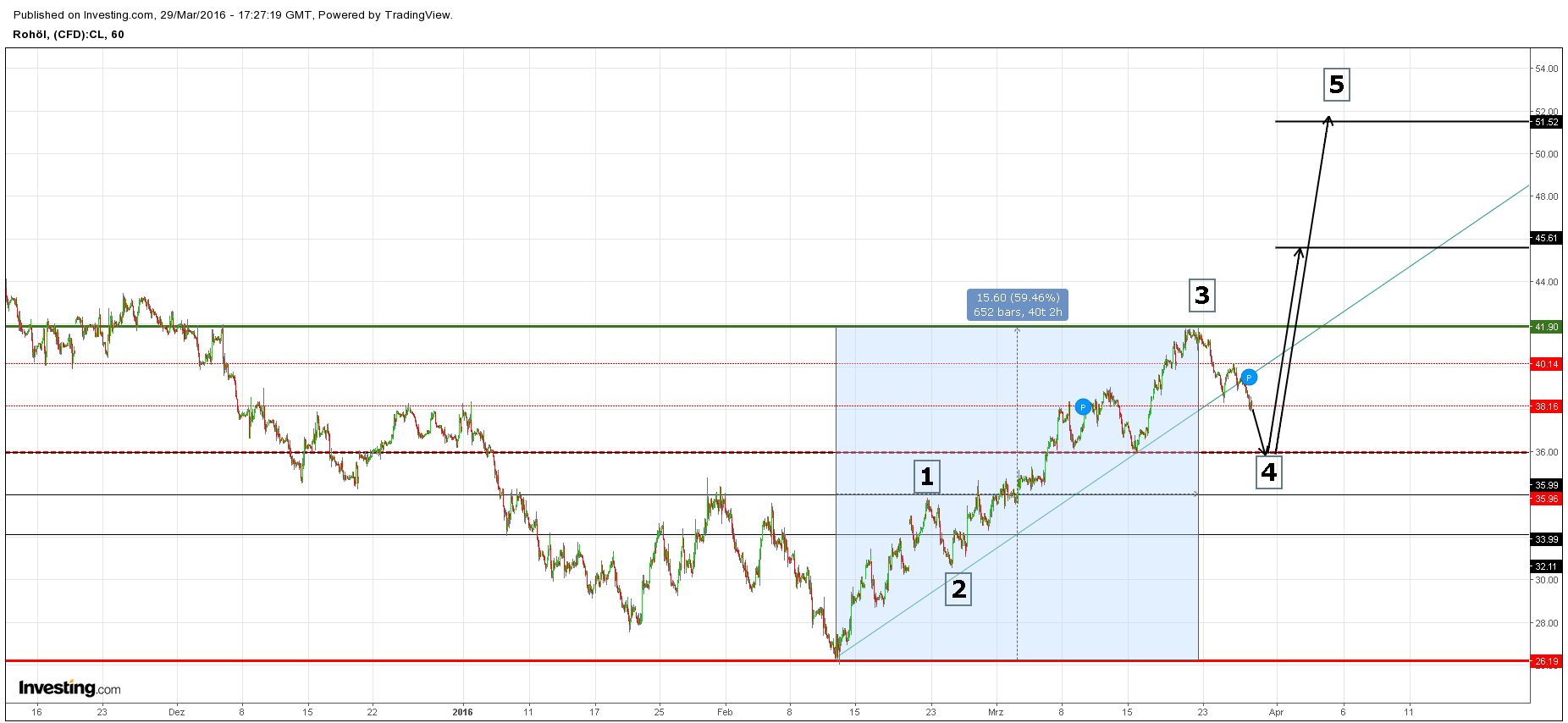The image size is (1568, 723).
Task: Click the 45.61 price target label
Action: coord(1546,238)
